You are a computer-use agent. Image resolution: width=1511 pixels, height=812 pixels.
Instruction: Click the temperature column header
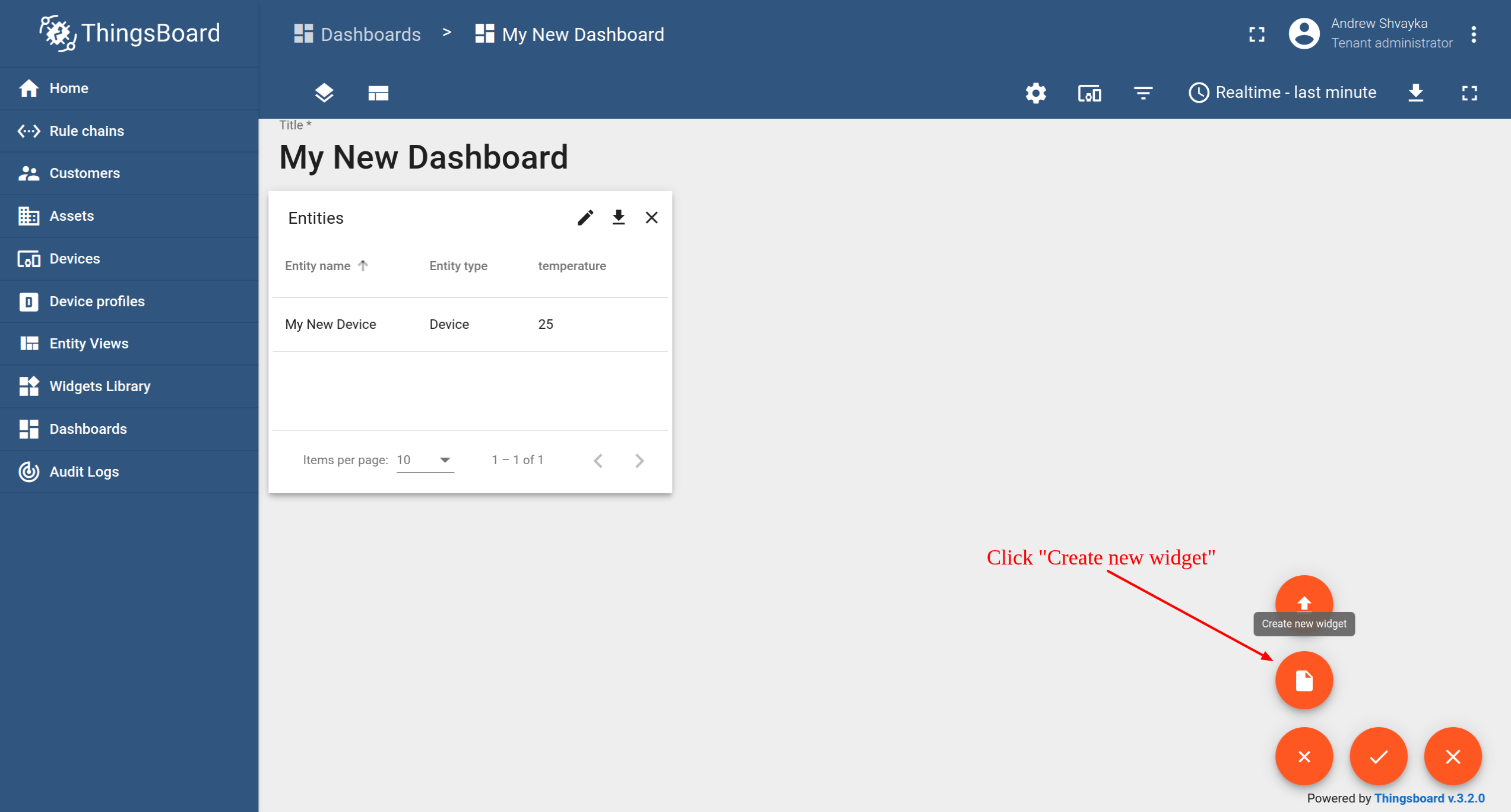[x=572, y=266]
